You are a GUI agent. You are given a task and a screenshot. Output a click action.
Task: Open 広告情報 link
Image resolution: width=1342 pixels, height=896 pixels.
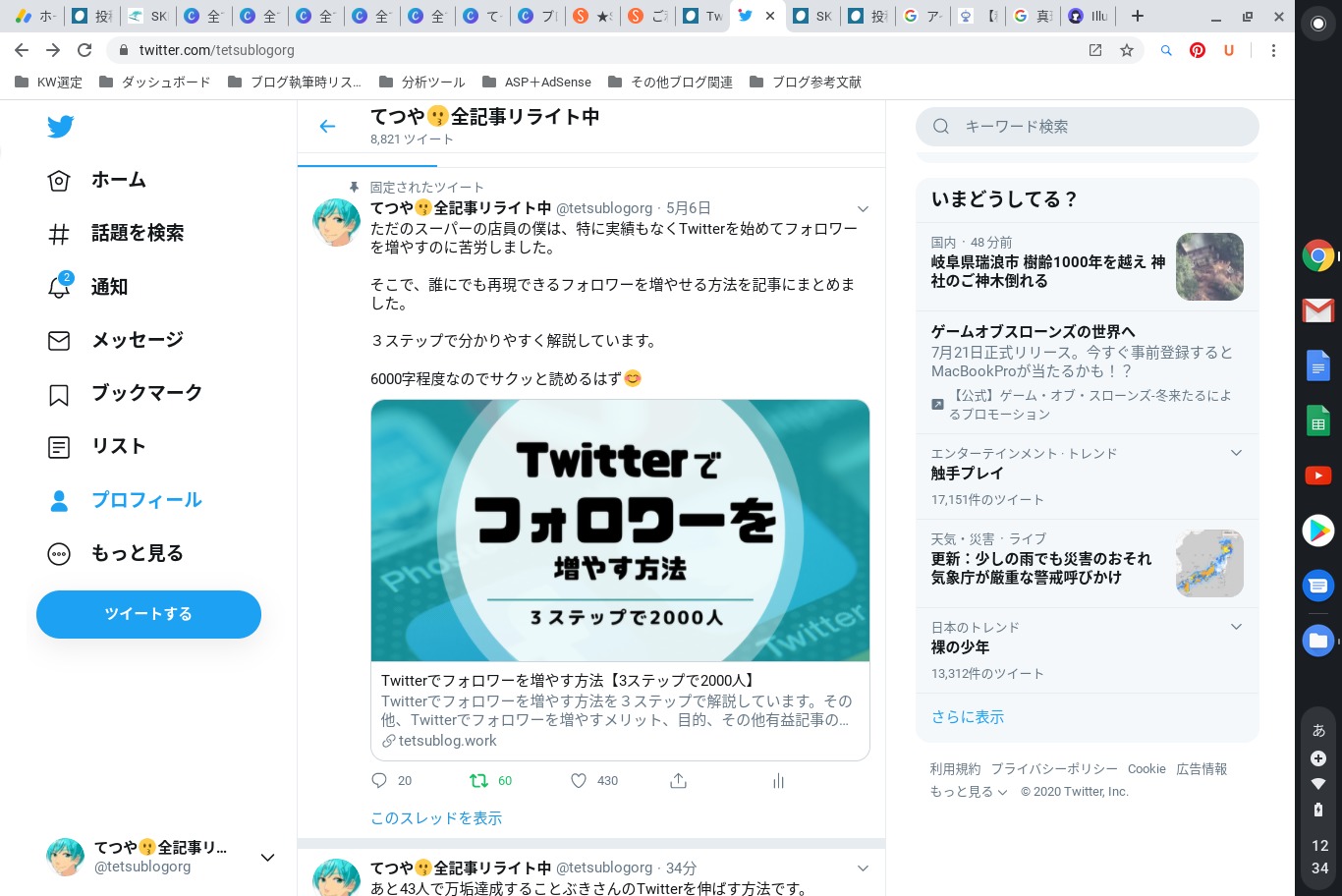tap(1202, 768)
